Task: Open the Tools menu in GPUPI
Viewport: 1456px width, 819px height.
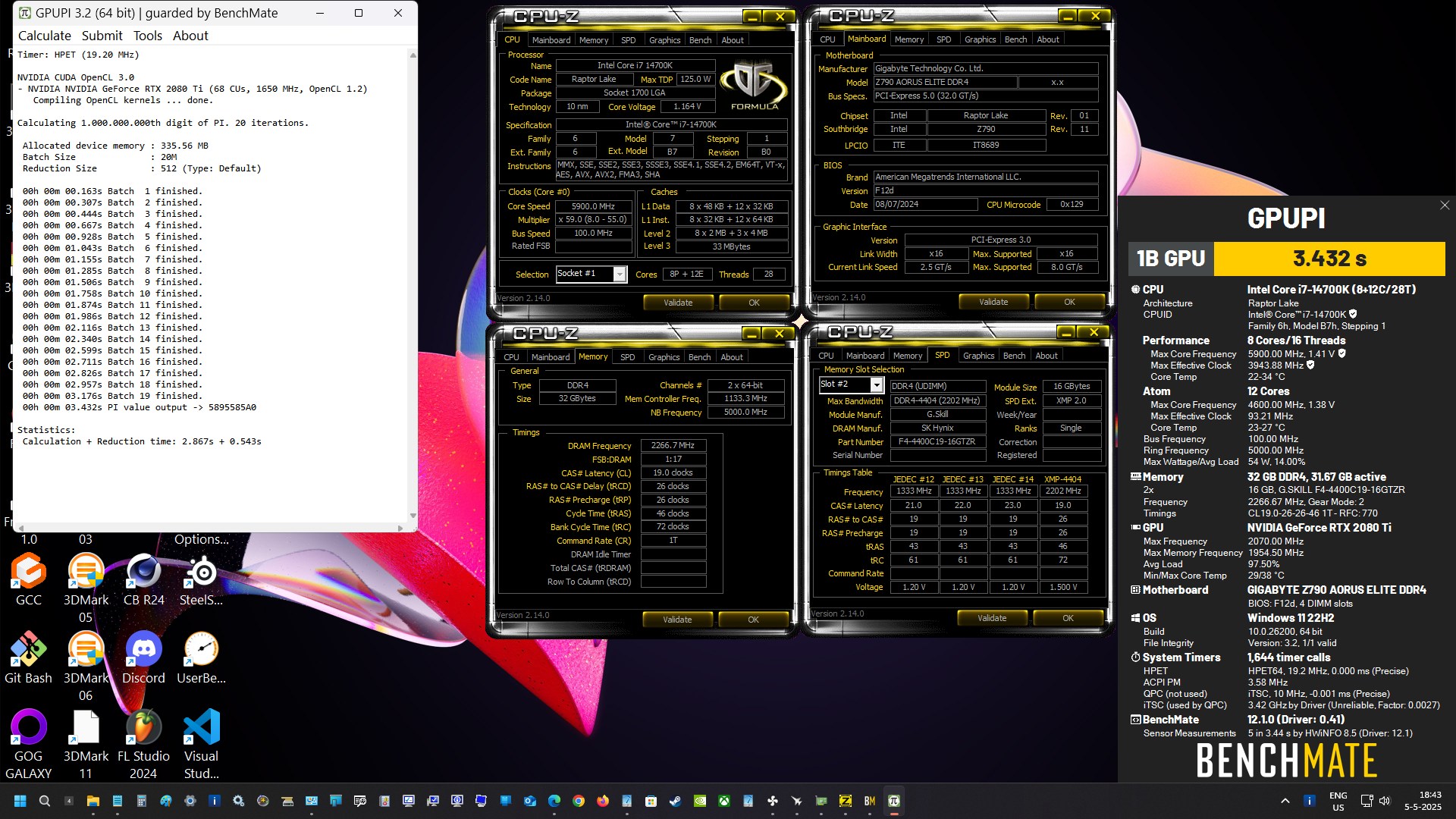Action: point(147,36)
